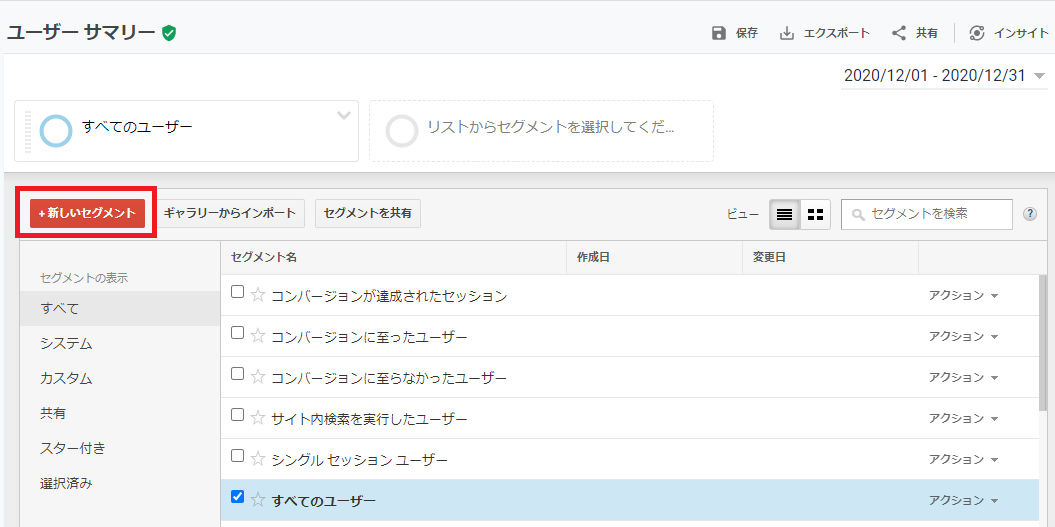Click the segment list vertical scrollbar
The width and height of the screenshot is (1055, 527).
coord(1044,343)
